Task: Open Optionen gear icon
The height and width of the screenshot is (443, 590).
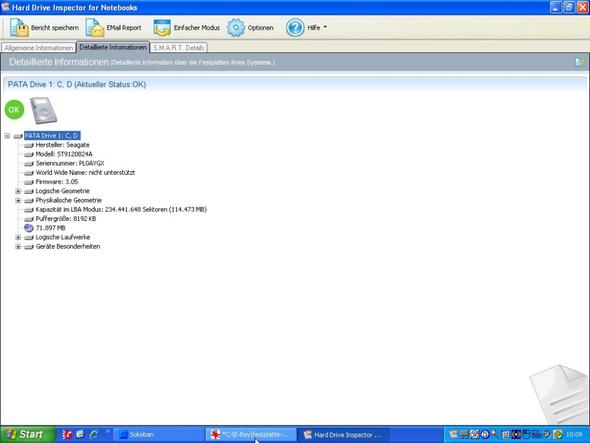Action: click(236, 27)
